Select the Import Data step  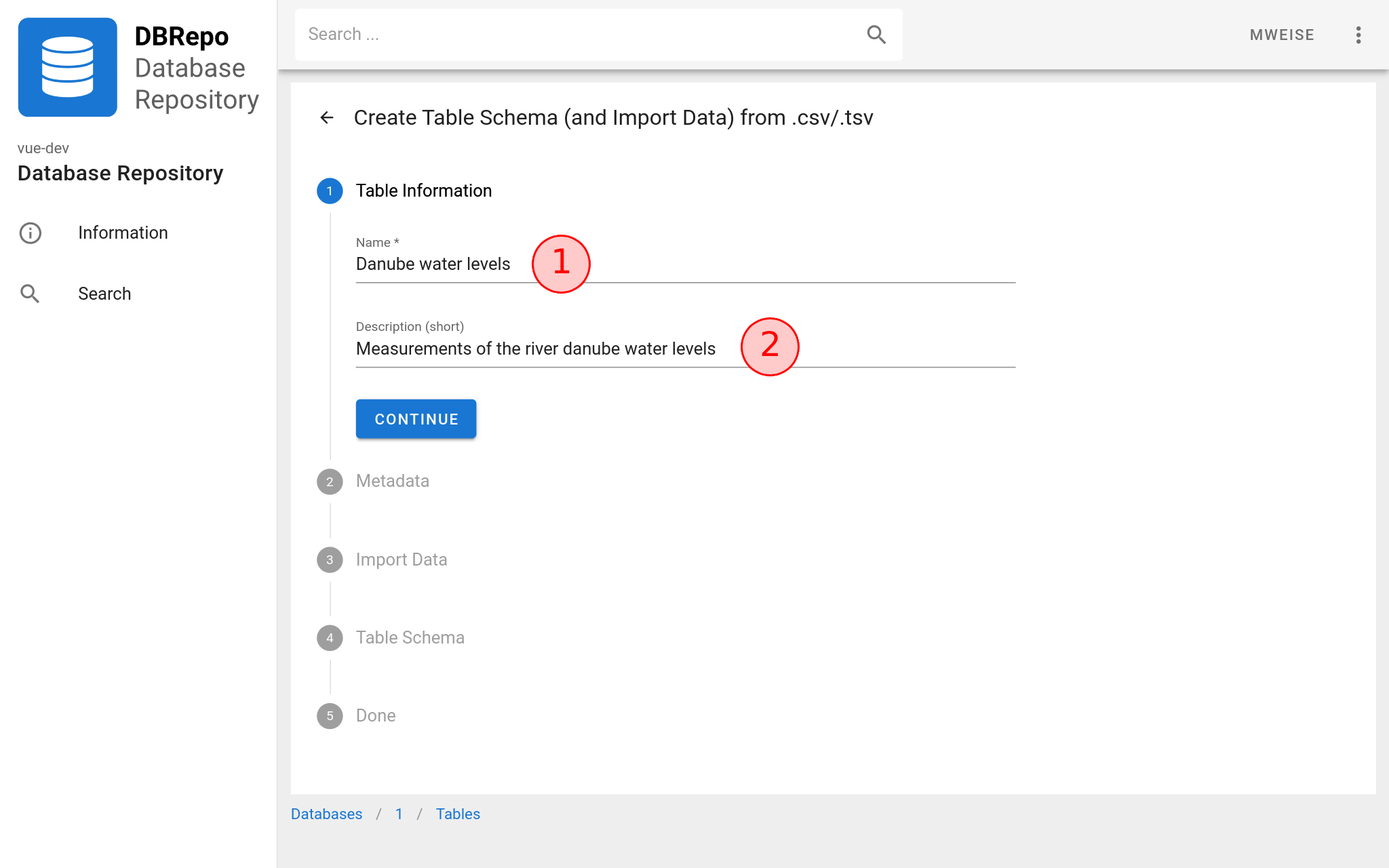pyautogui.click(x=382, y=560)
